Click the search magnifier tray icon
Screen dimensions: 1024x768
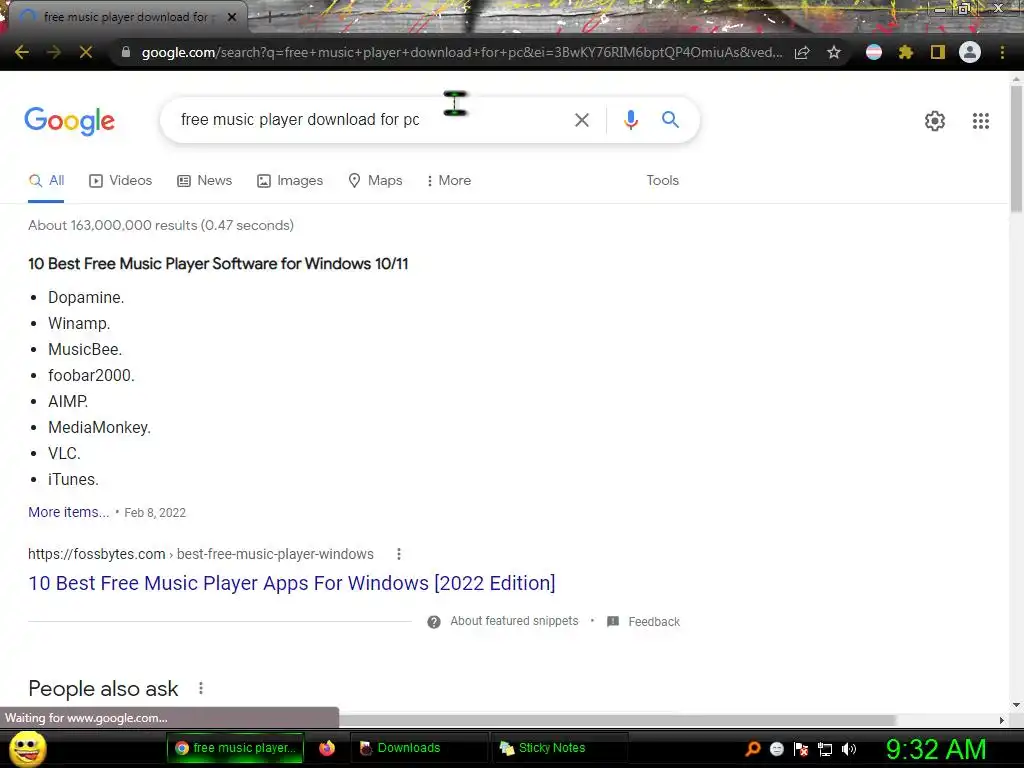click(753, 748)
